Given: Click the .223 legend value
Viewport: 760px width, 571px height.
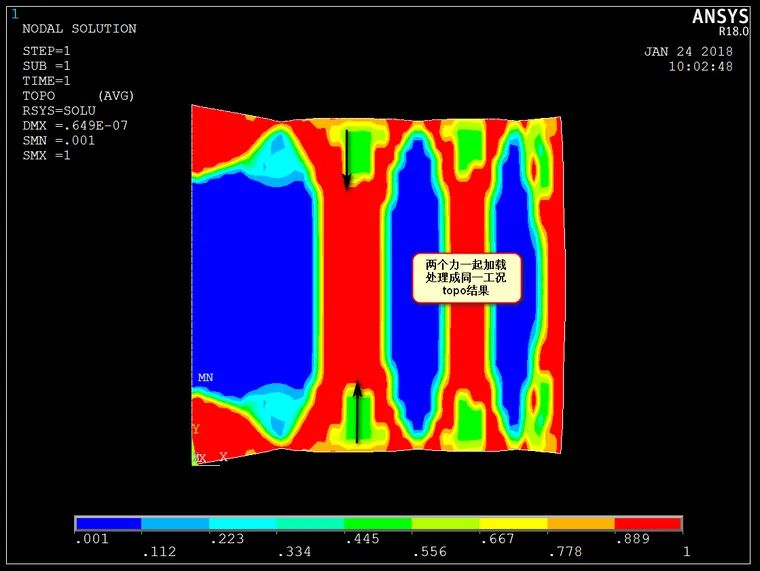Looking at the screenshot, I should click(227, 539).
